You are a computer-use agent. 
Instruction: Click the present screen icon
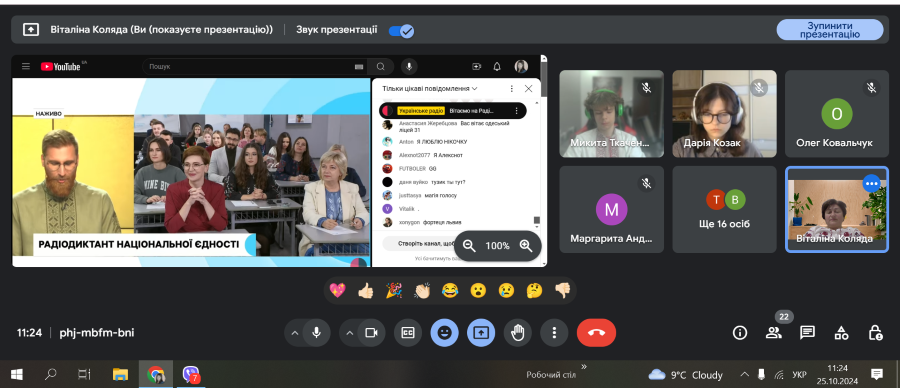[481, 332]
